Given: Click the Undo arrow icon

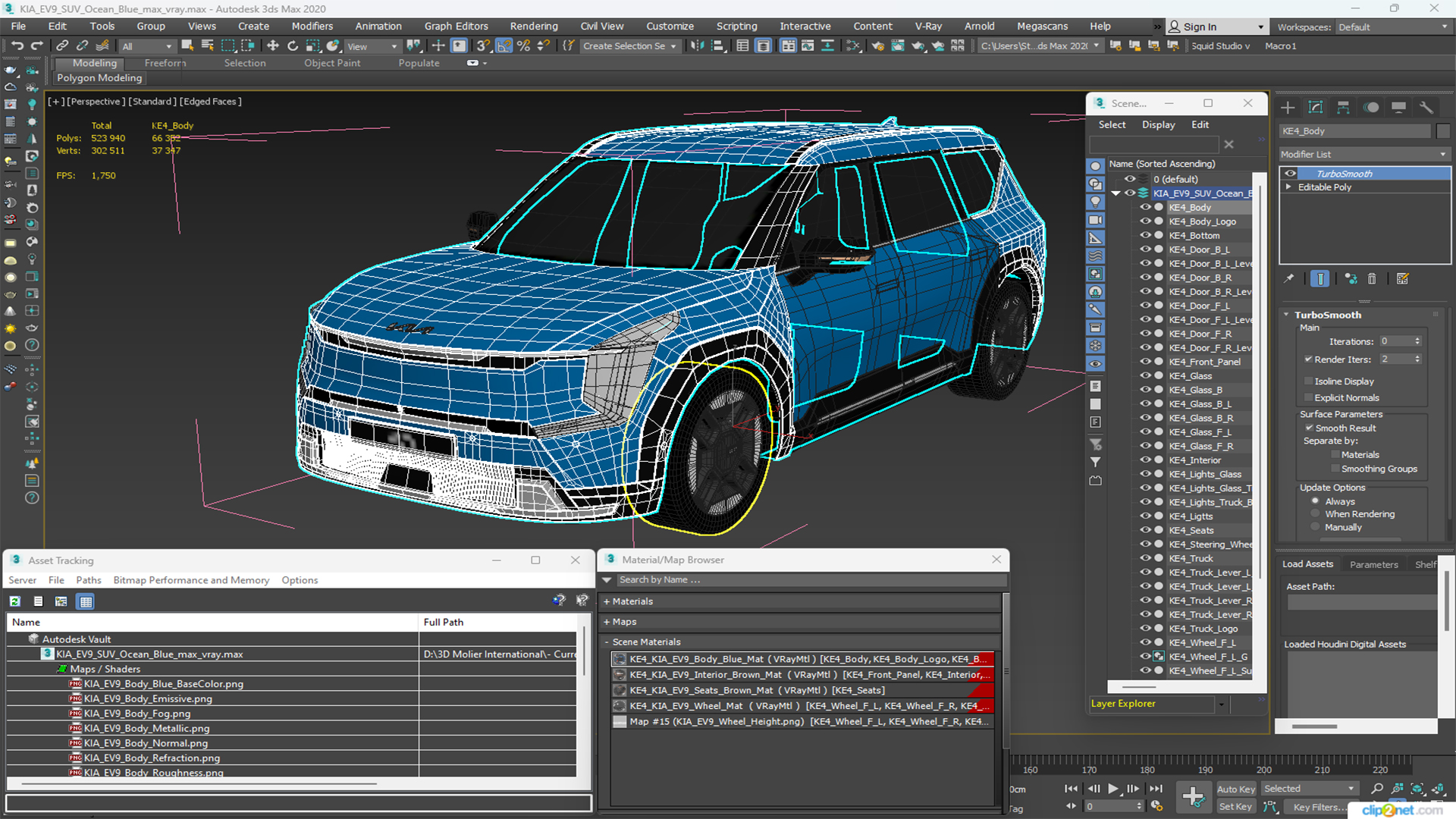Looking at the screenshot, I should point(17,46).
